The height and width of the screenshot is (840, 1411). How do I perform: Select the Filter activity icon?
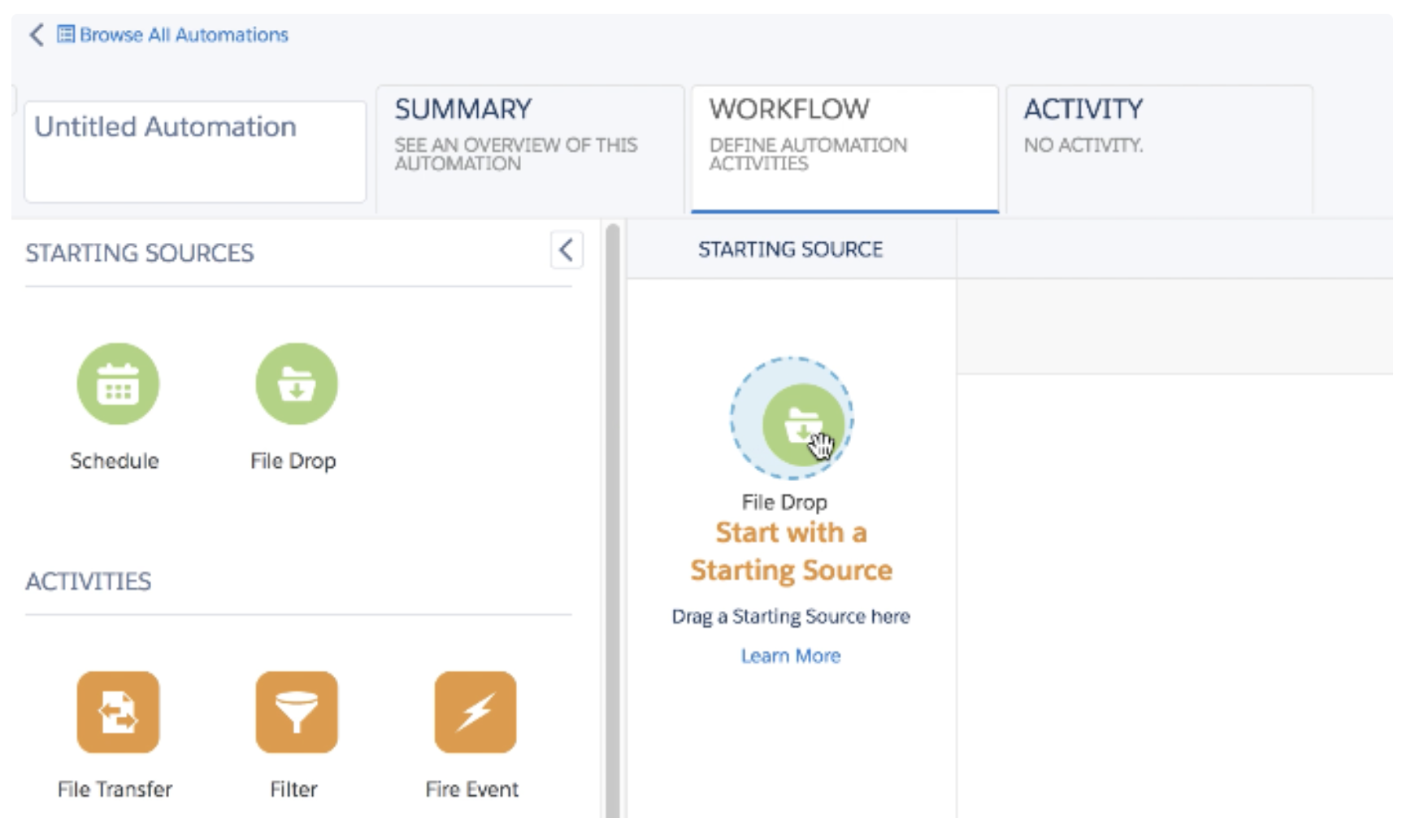click(x=296, y=712)
